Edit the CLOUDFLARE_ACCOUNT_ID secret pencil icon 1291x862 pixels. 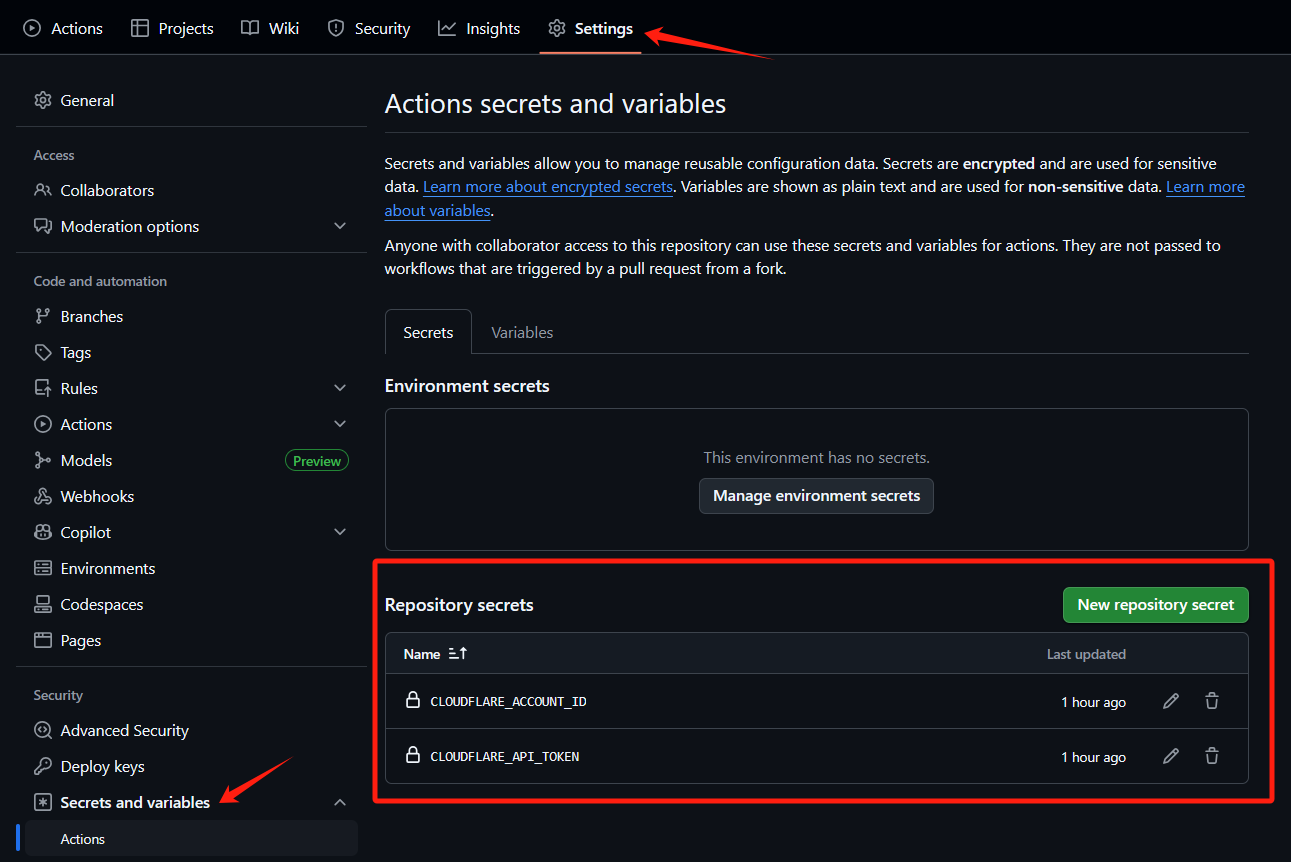click(x=1171, y=701)
